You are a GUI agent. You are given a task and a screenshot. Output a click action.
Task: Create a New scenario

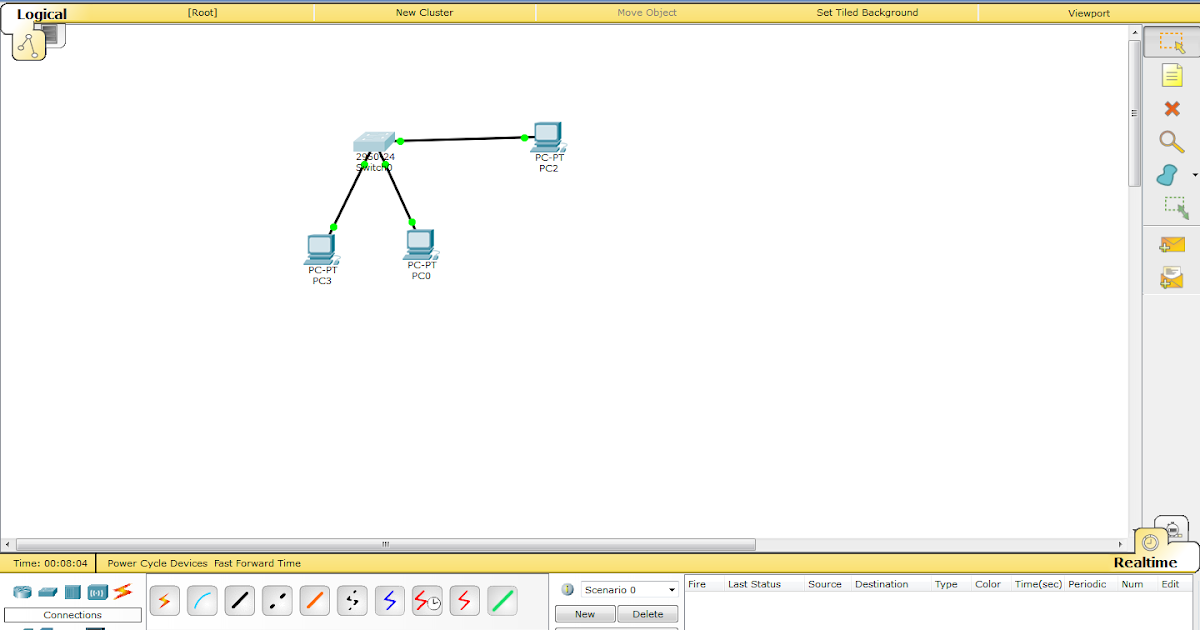(584, 614)
